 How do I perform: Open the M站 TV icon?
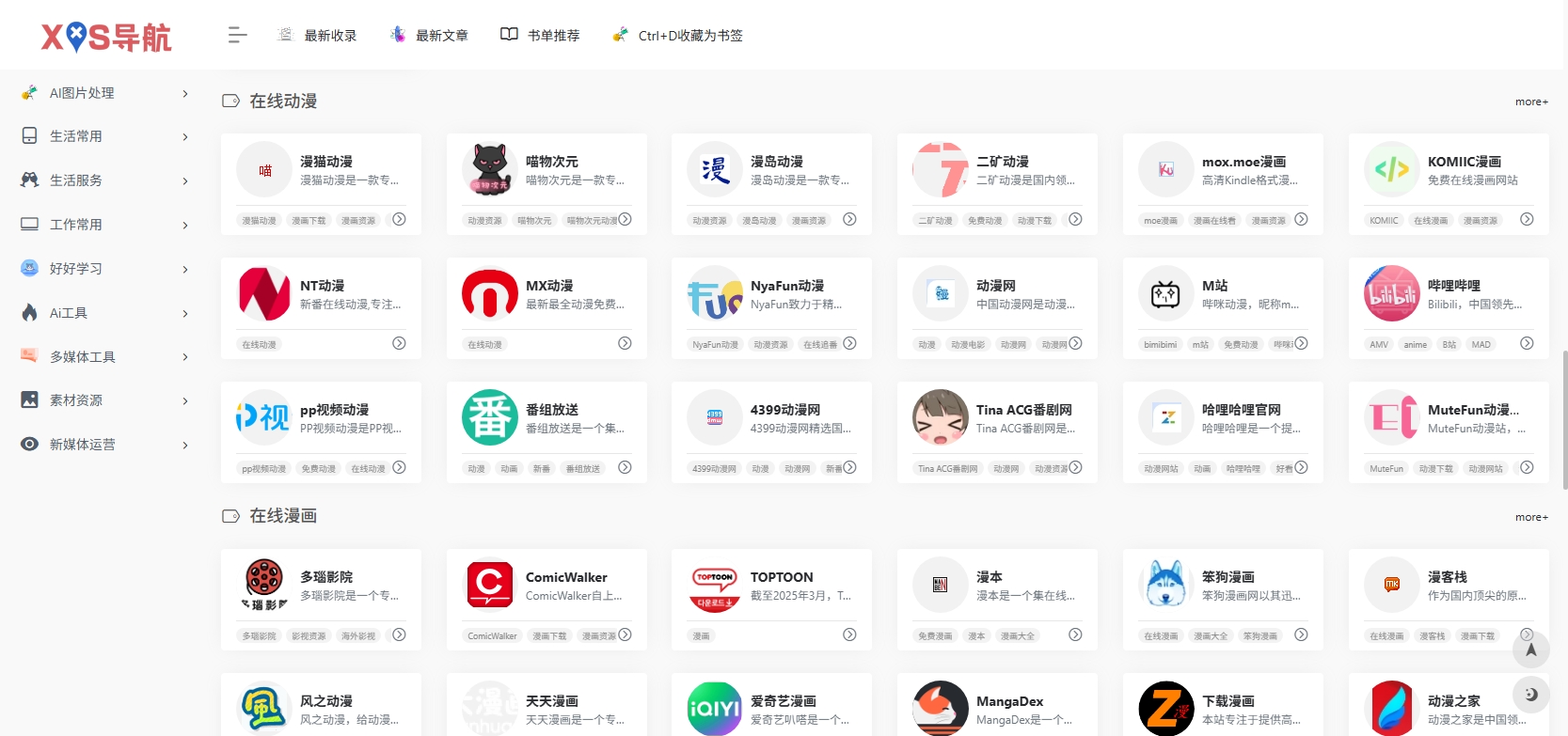(x=1166, y=294)
